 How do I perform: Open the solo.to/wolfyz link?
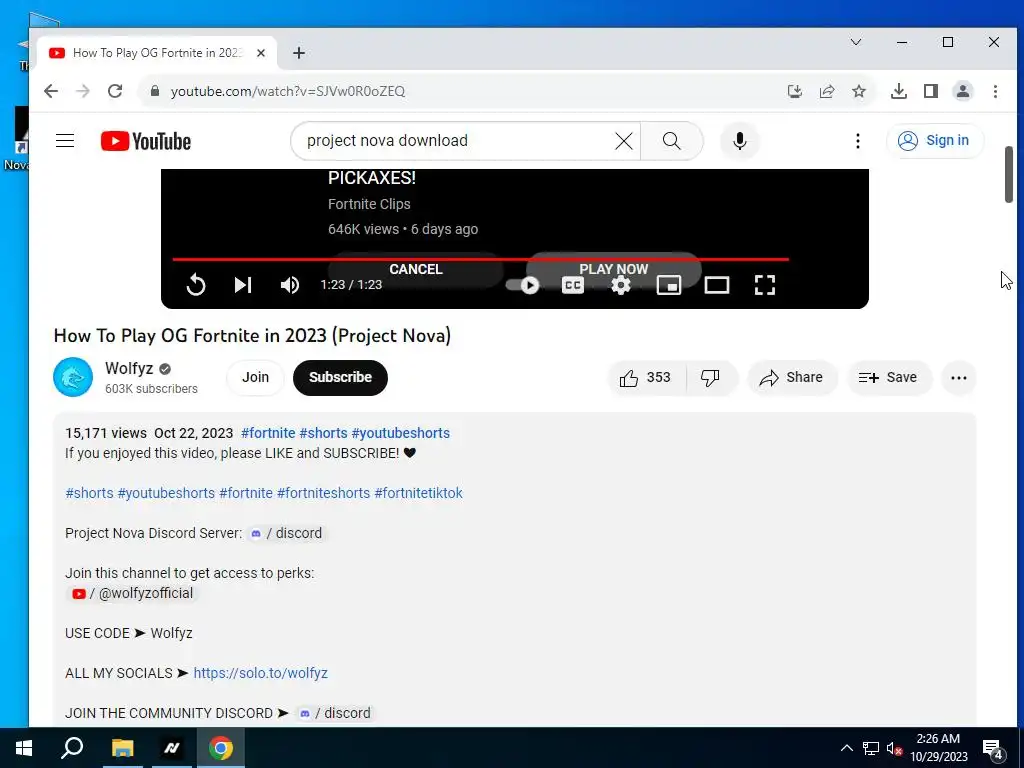pyautogui.click(x=261, y=673)
